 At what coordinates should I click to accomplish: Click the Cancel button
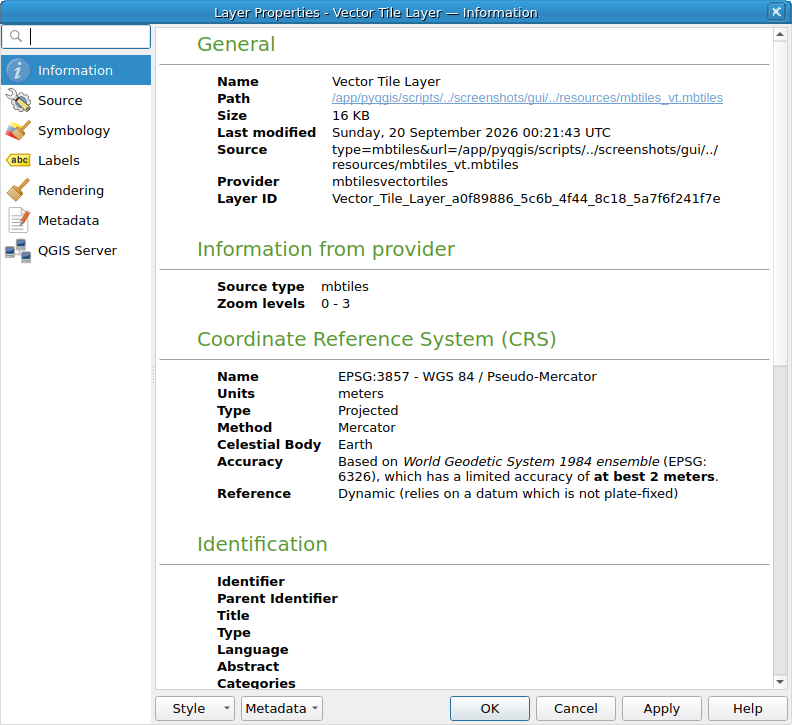[575, 708]
